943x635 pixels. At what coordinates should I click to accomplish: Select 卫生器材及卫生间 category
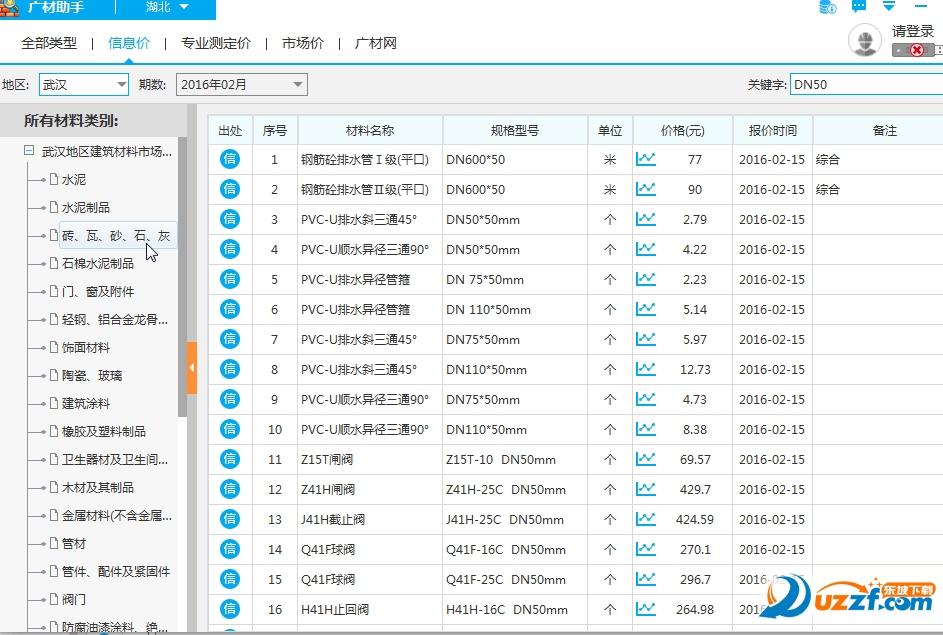click(114, 459)
